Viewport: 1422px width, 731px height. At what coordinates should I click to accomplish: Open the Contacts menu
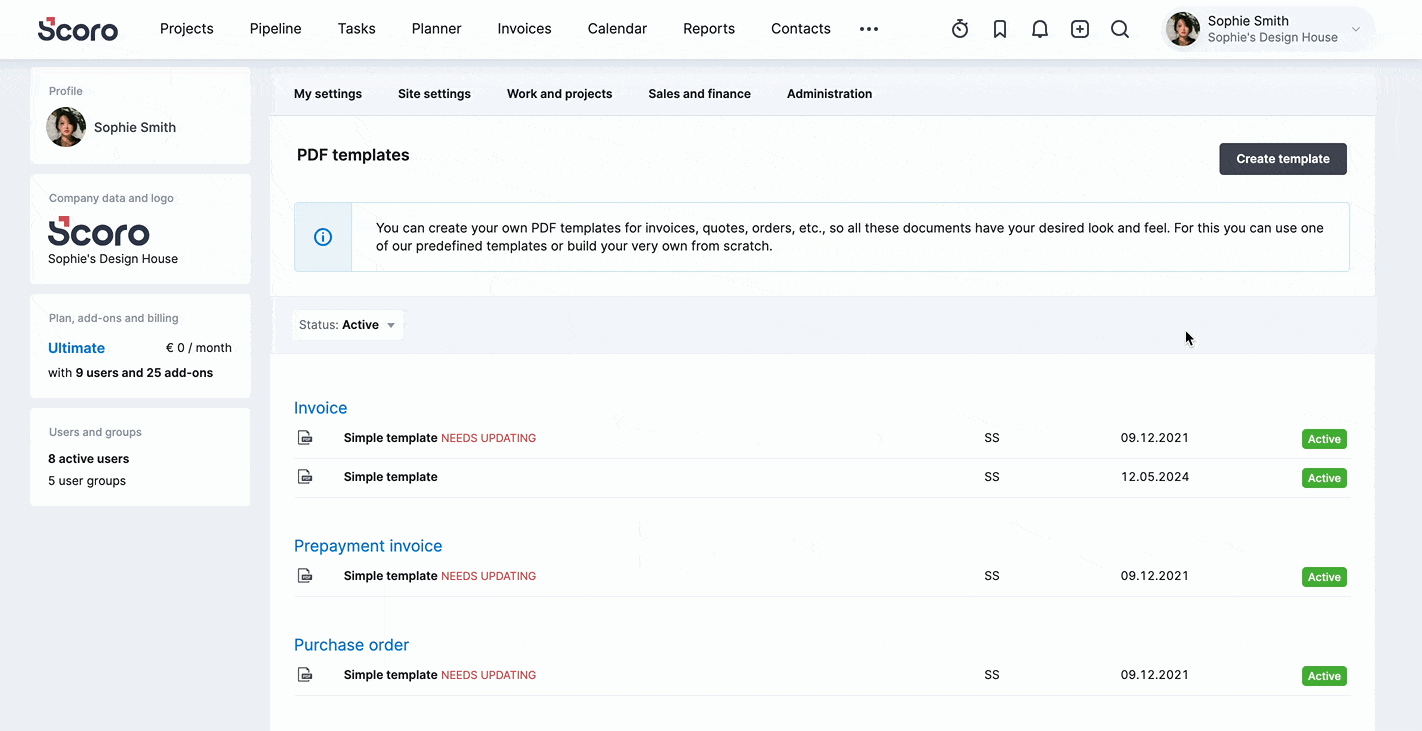pyautogui.click(x=801, y=29)
